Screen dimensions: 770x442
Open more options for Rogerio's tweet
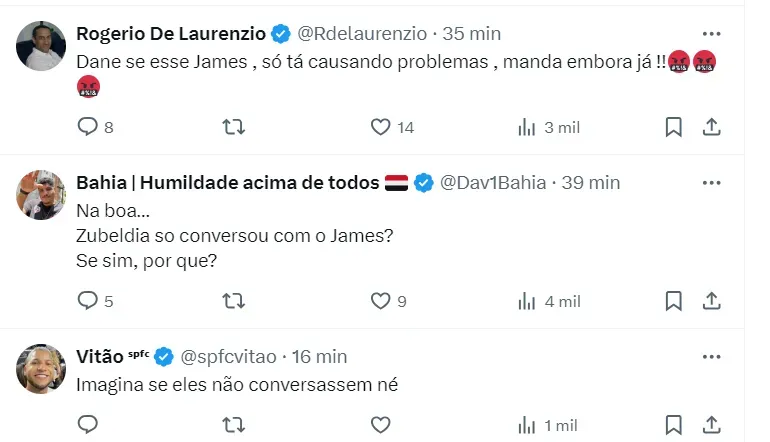pos(711,33)
